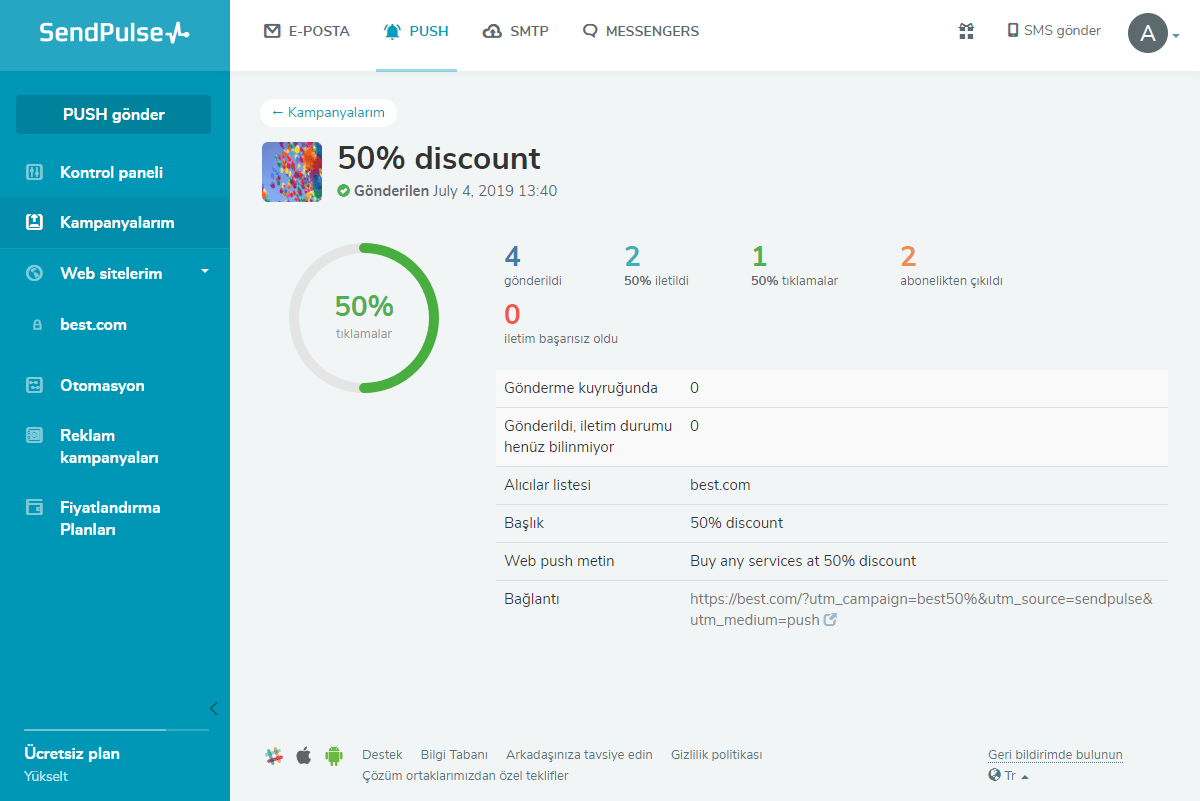Viewport: 1200px width, 801px height.
Task: Select best.com site in sidebar
Action: [x=93, y=325]
